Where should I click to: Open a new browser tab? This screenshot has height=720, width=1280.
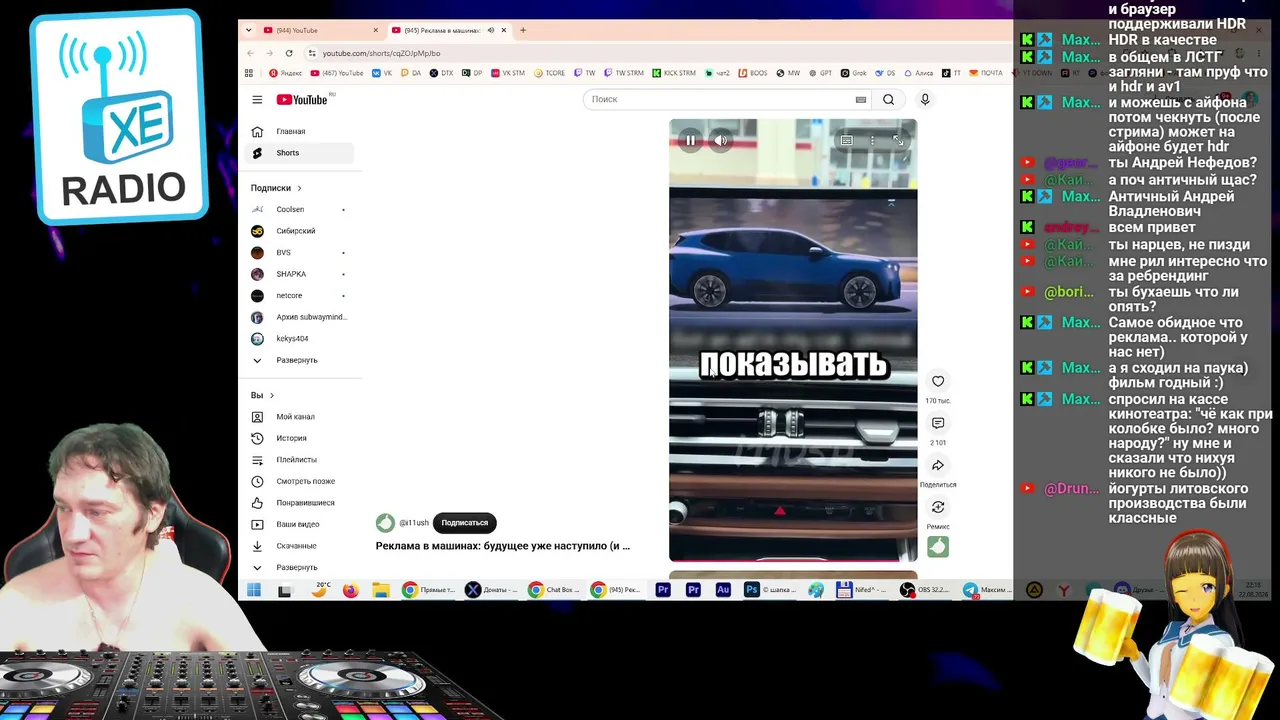pos(523,30)
